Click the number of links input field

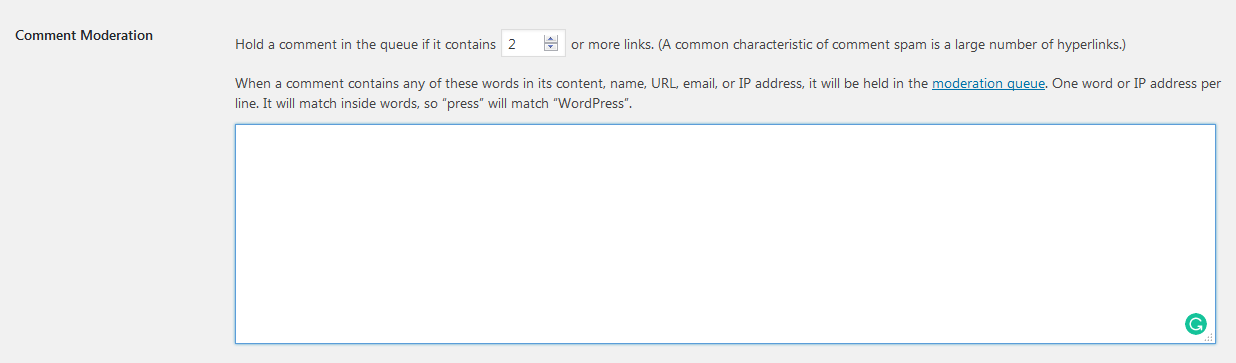coord(532,44)
